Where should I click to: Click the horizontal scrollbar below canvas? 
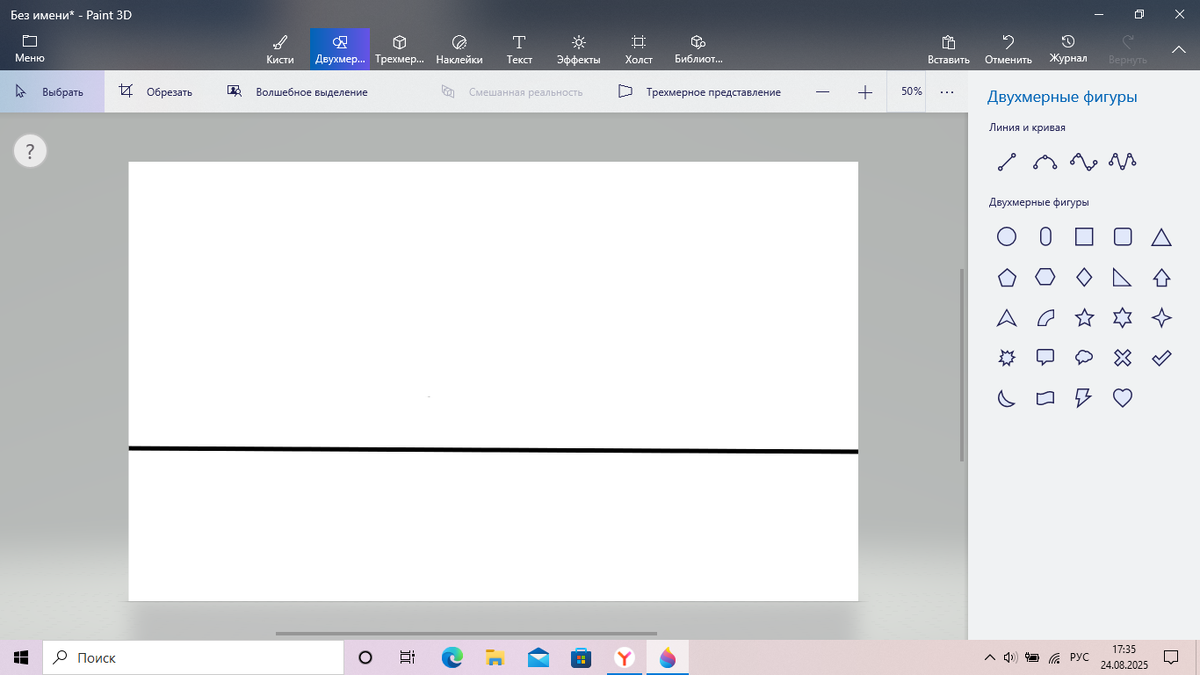click(x=466, y=633)
